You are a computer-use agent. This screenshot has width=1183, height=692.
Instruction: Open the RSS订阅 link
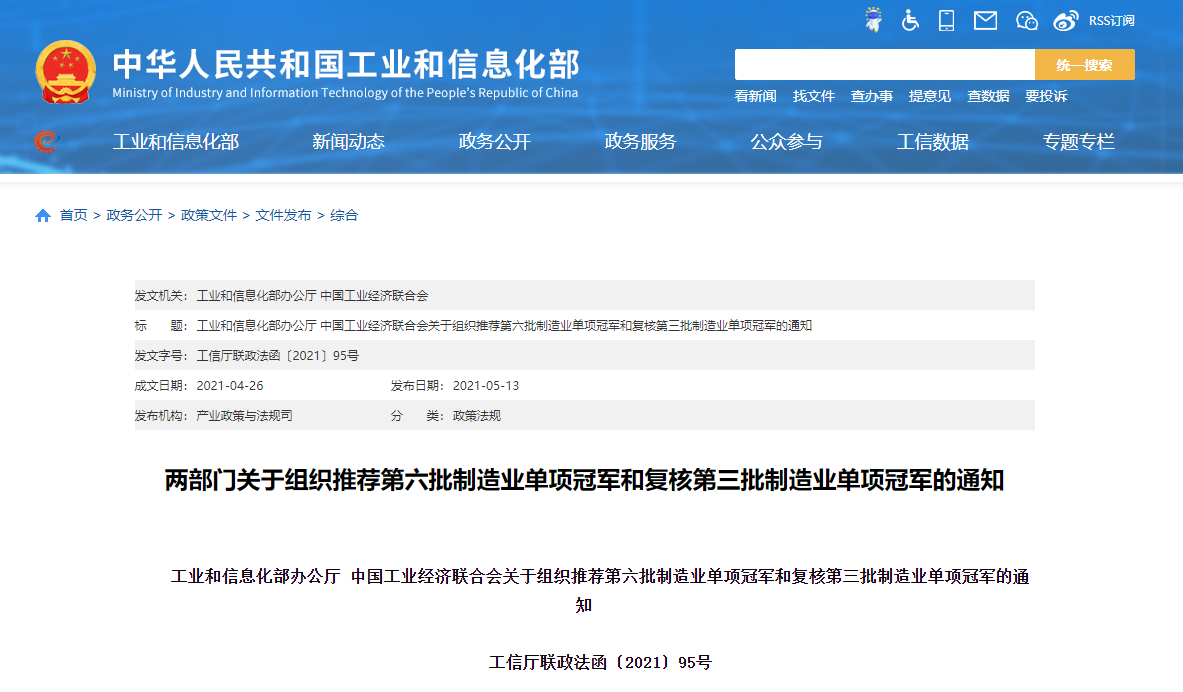click(x=1111, y=20)
